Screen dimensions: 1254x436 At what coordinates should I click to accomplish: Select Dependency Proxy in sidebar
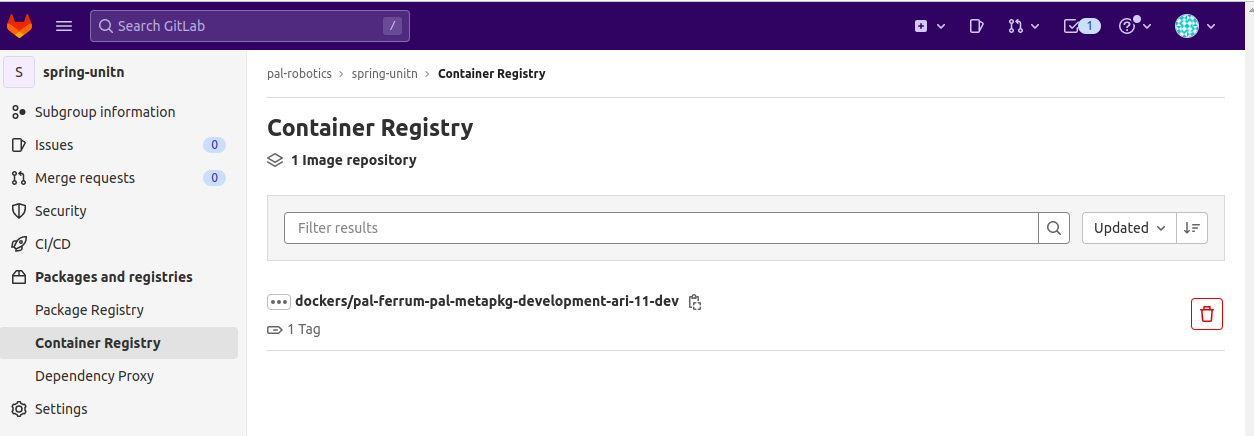click(x=94, y=376)
